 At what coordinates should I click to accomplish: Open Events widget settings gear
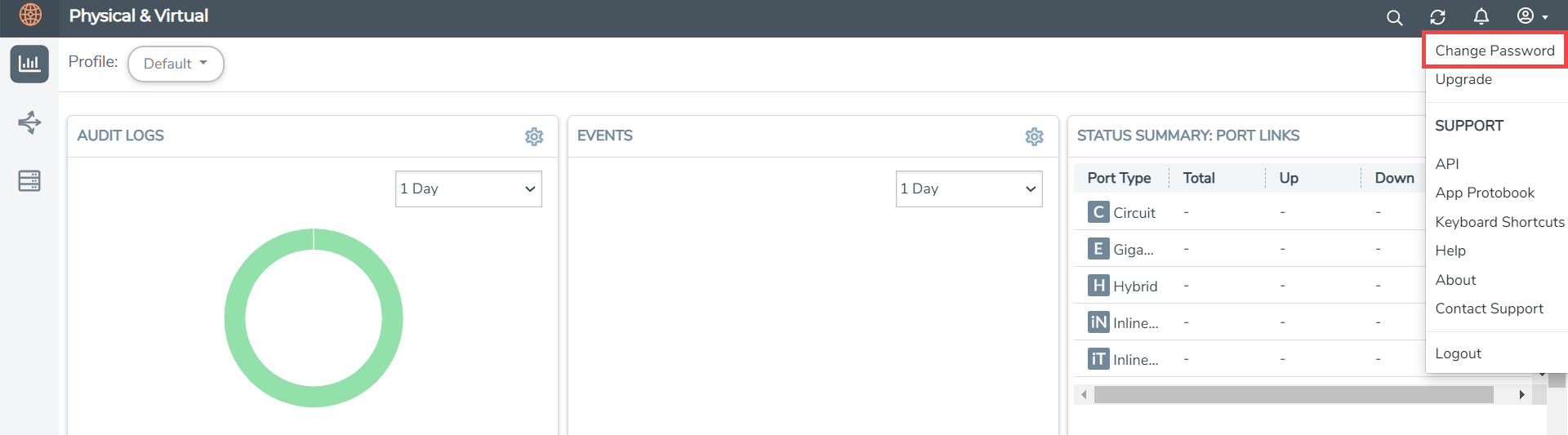tap(1034, 136)
